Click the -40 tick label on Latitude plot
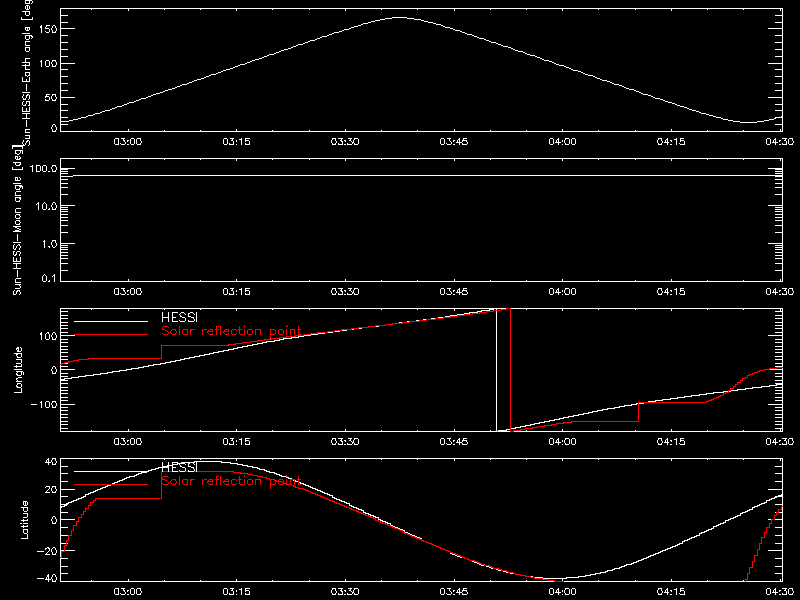Image resolution: width=800 pixels, height=600 pixels. coord(47,579)
